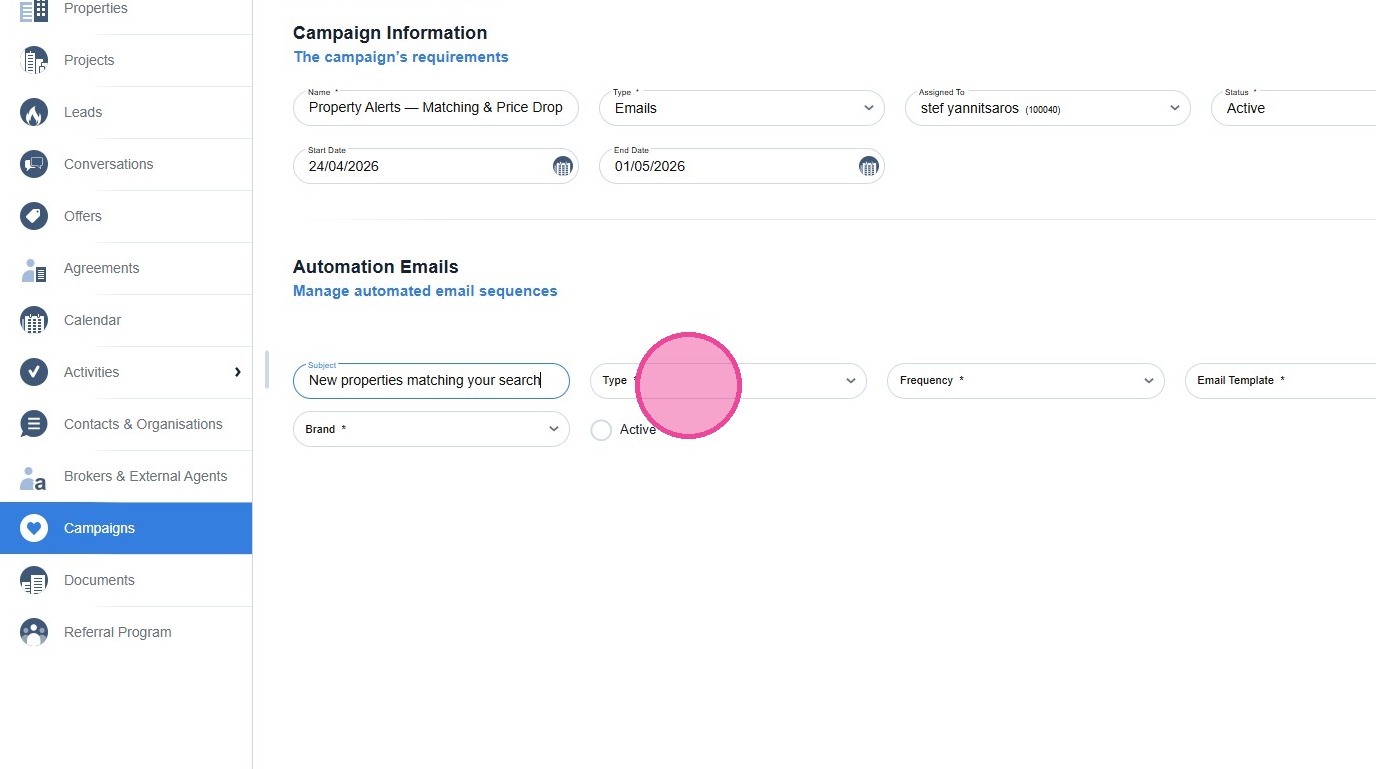Open Brokers & External Agents menu item
1376x769 pixels.
[126, 476]
